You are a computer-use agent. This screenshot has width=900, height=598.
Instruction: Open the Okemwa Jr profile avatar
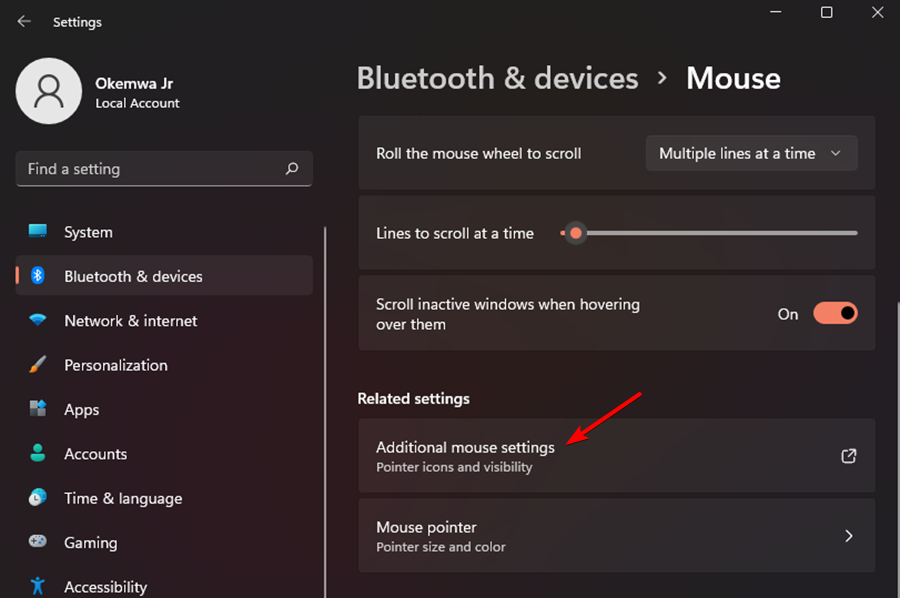[x=48, y=91]
